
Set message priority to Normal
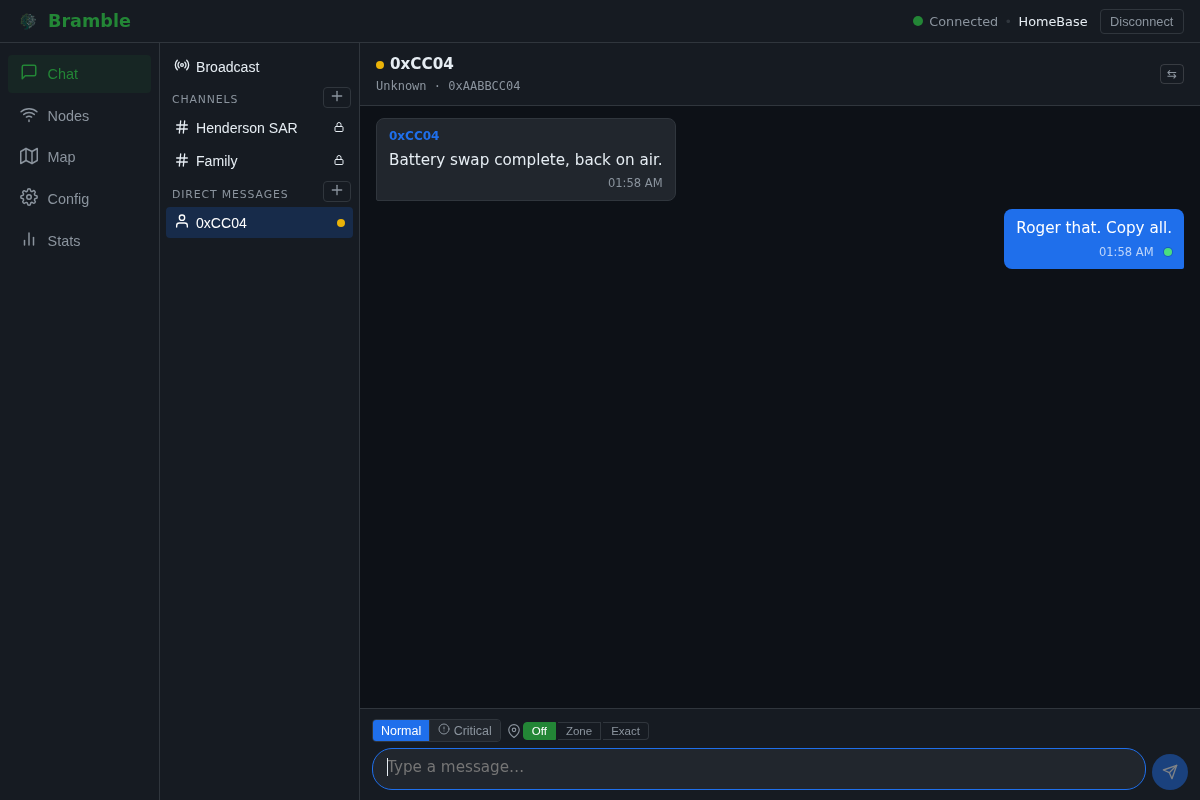tap(401, 731)
